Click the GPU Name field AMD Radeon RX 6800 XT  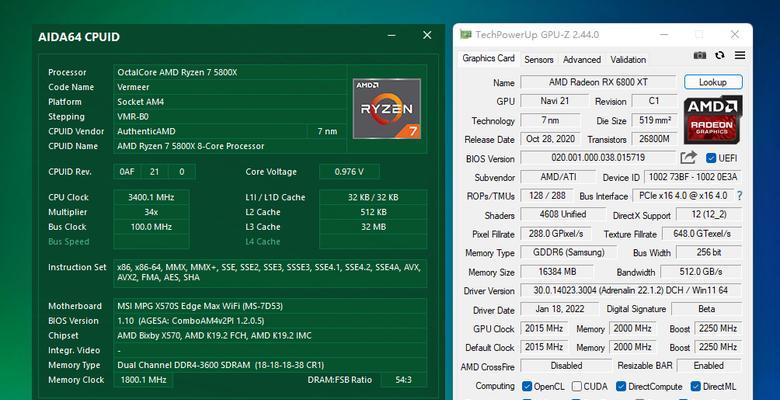click(598, 82)
